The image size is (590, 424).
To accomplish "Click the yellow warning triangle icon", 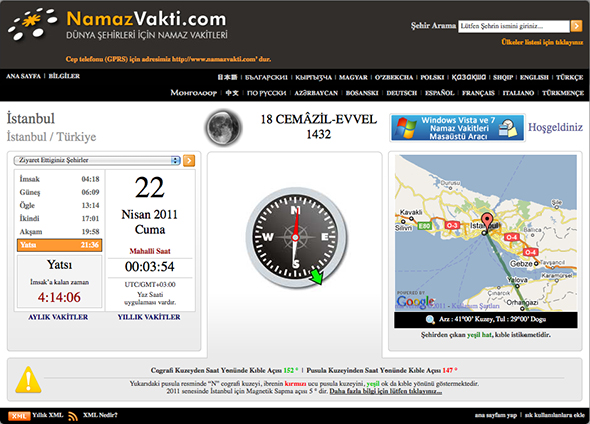I will [28, 380].
